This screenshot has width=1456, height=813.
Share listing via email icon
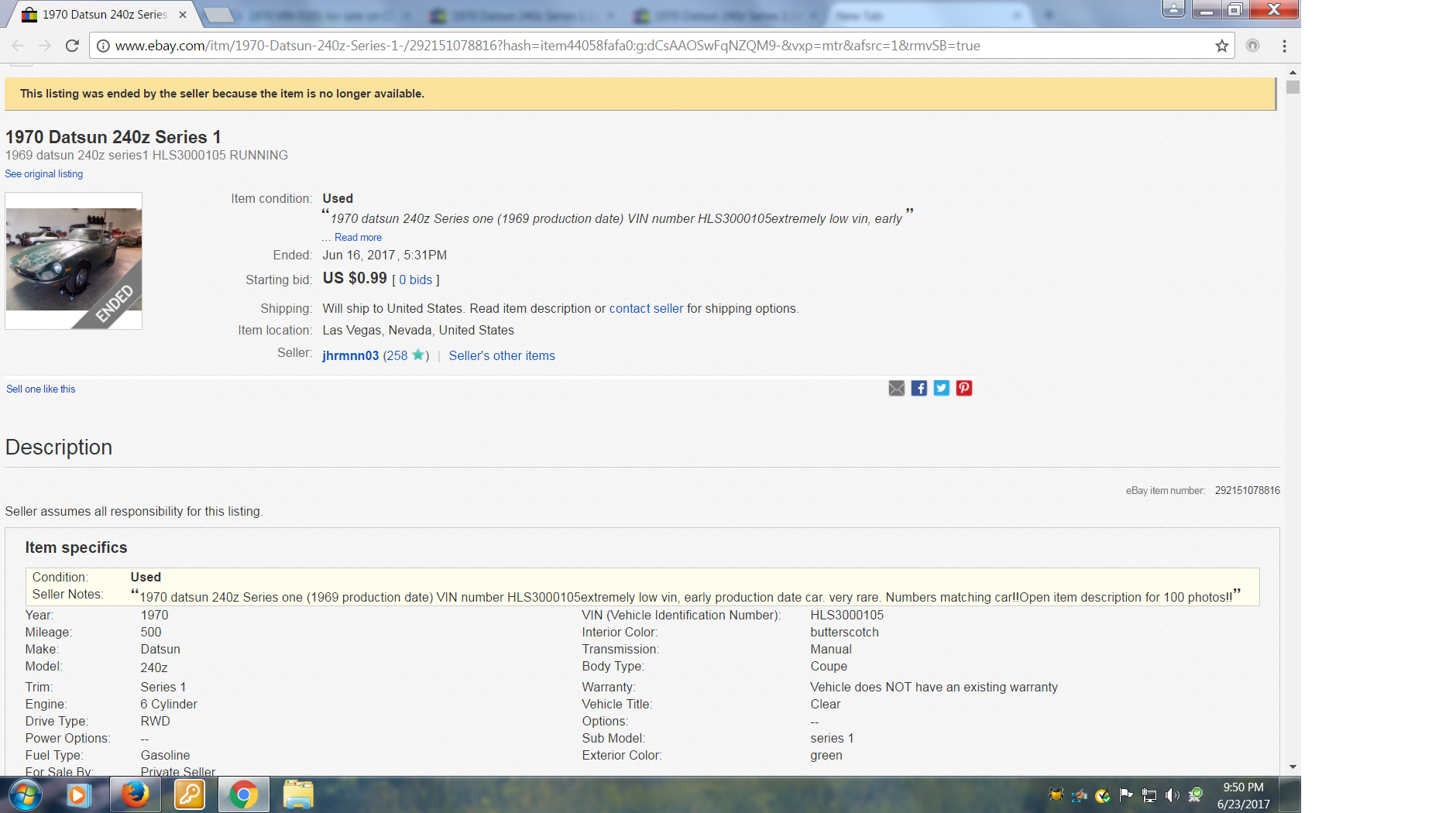point(897,388)
